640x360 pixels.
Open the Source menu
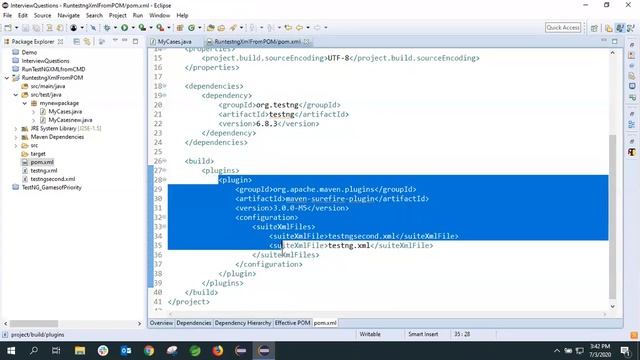click(42, 16)
